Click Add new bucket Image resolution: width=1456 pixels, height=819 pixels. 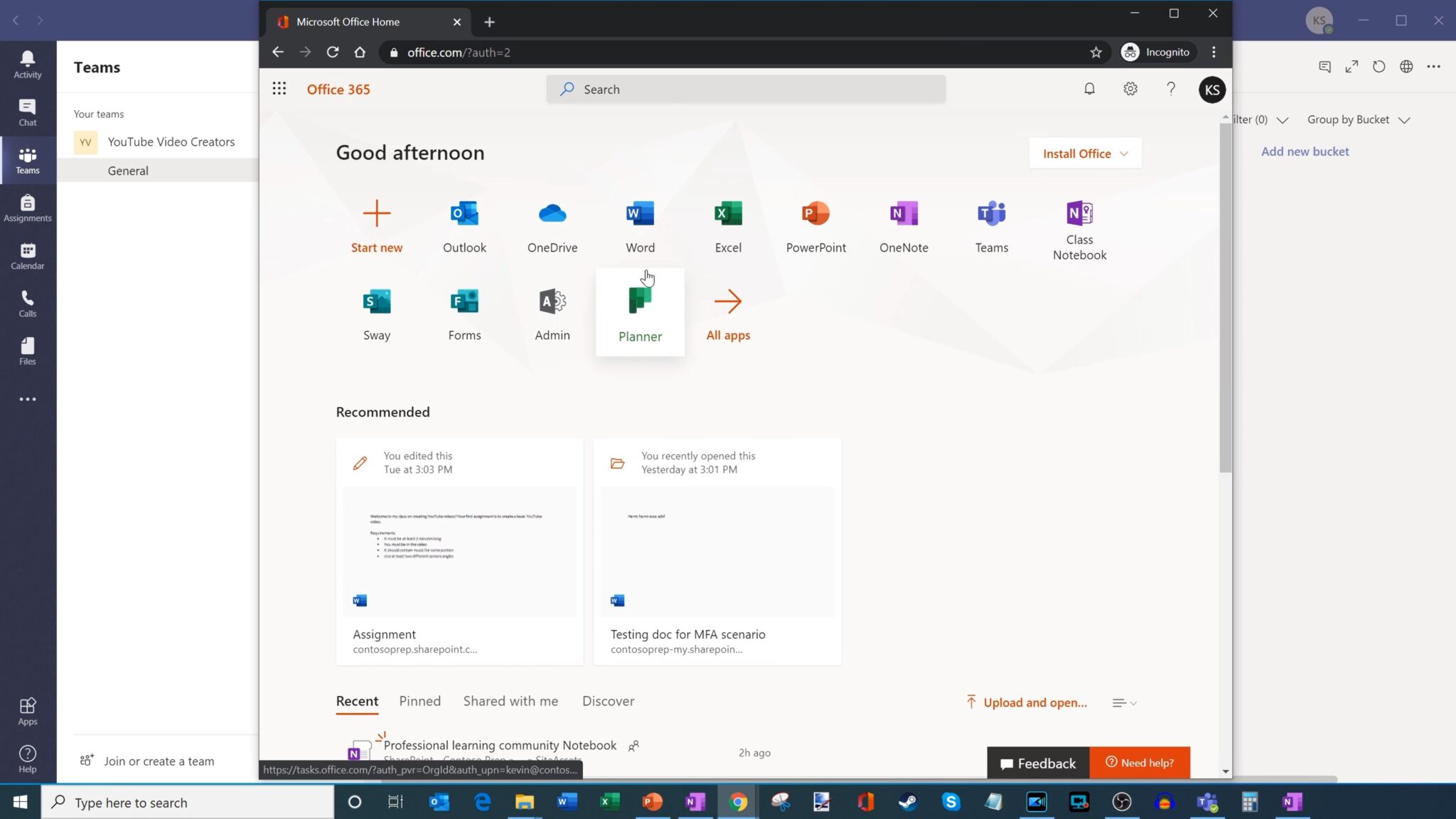coord(1305,151)
